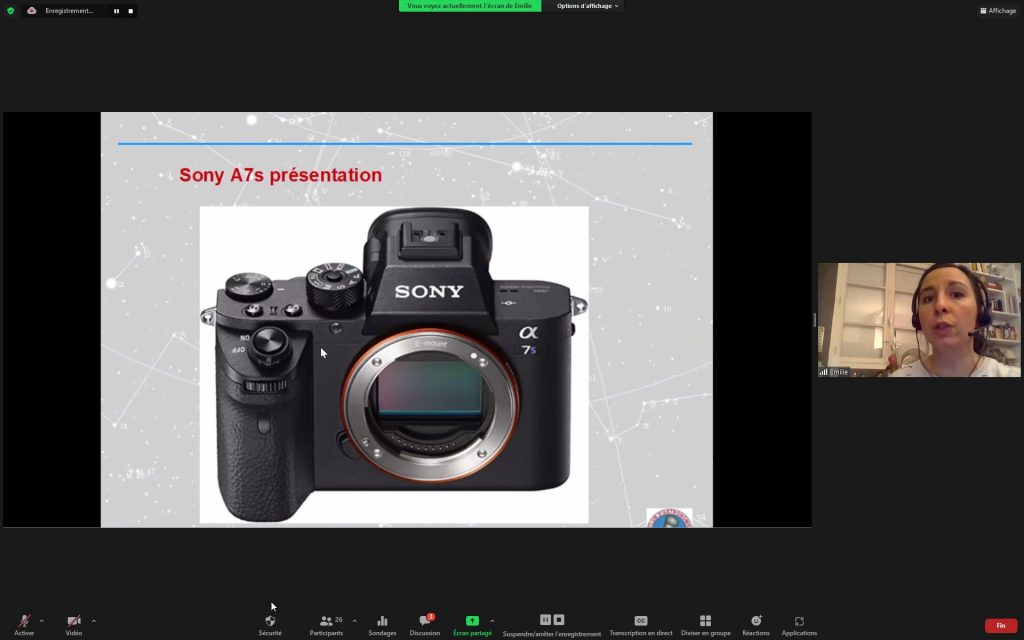Pause recording from the top recording indicator
Viewport: 1024px width, 640px height.
point(116,11)
